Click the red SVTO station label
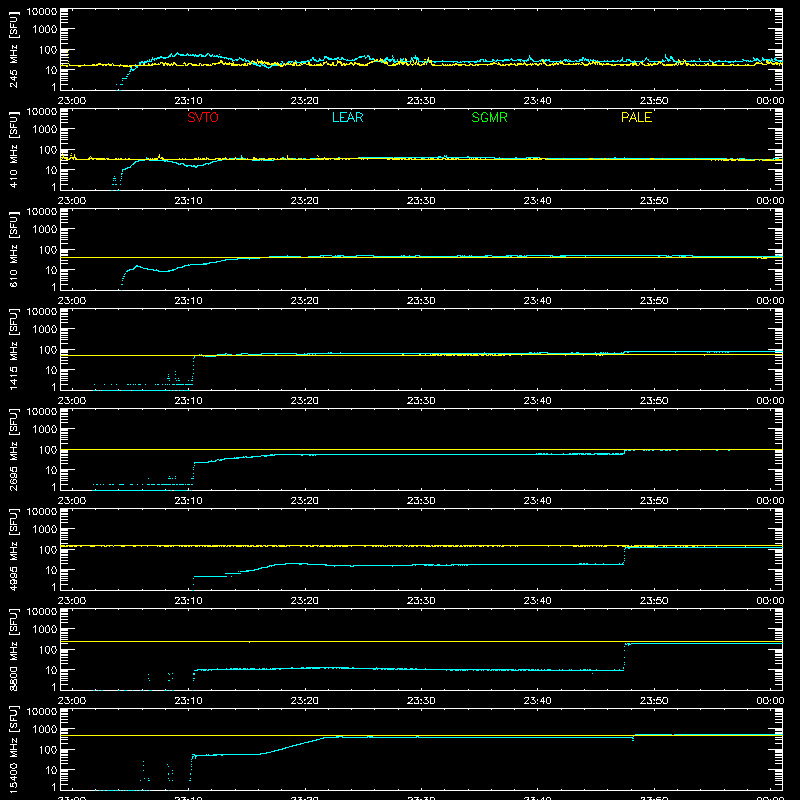The height and width of the screenshot is (800, 800). [x=203, y=117]
